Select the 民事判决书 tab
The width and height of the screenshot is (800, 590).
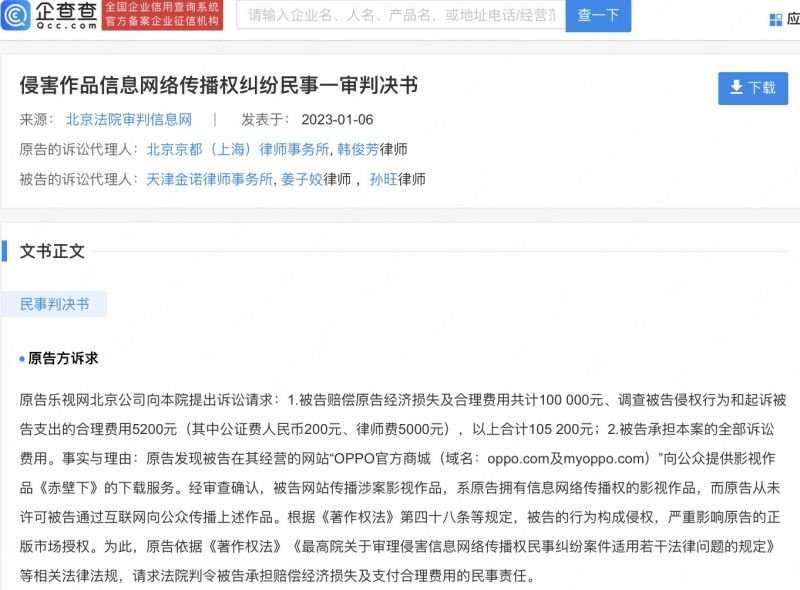click(x=55, y=304)
